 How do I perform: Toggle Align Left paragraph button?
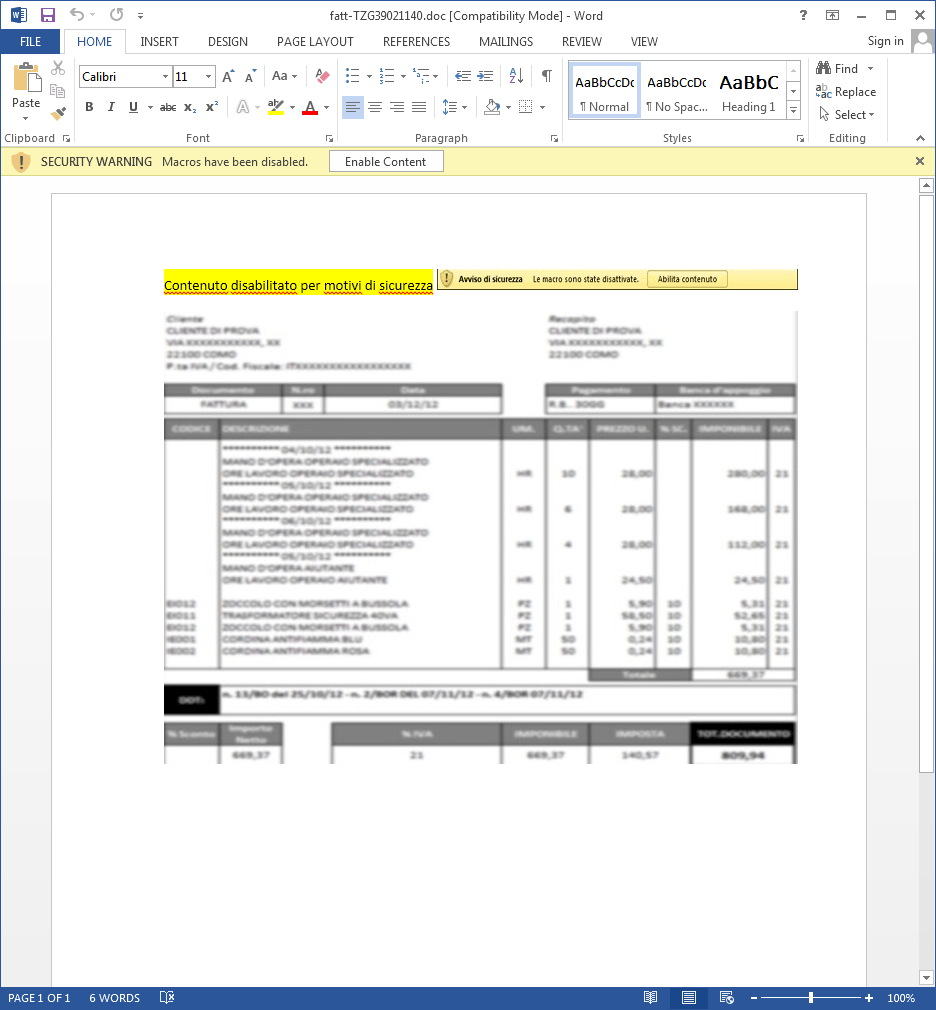pos(352,107)
